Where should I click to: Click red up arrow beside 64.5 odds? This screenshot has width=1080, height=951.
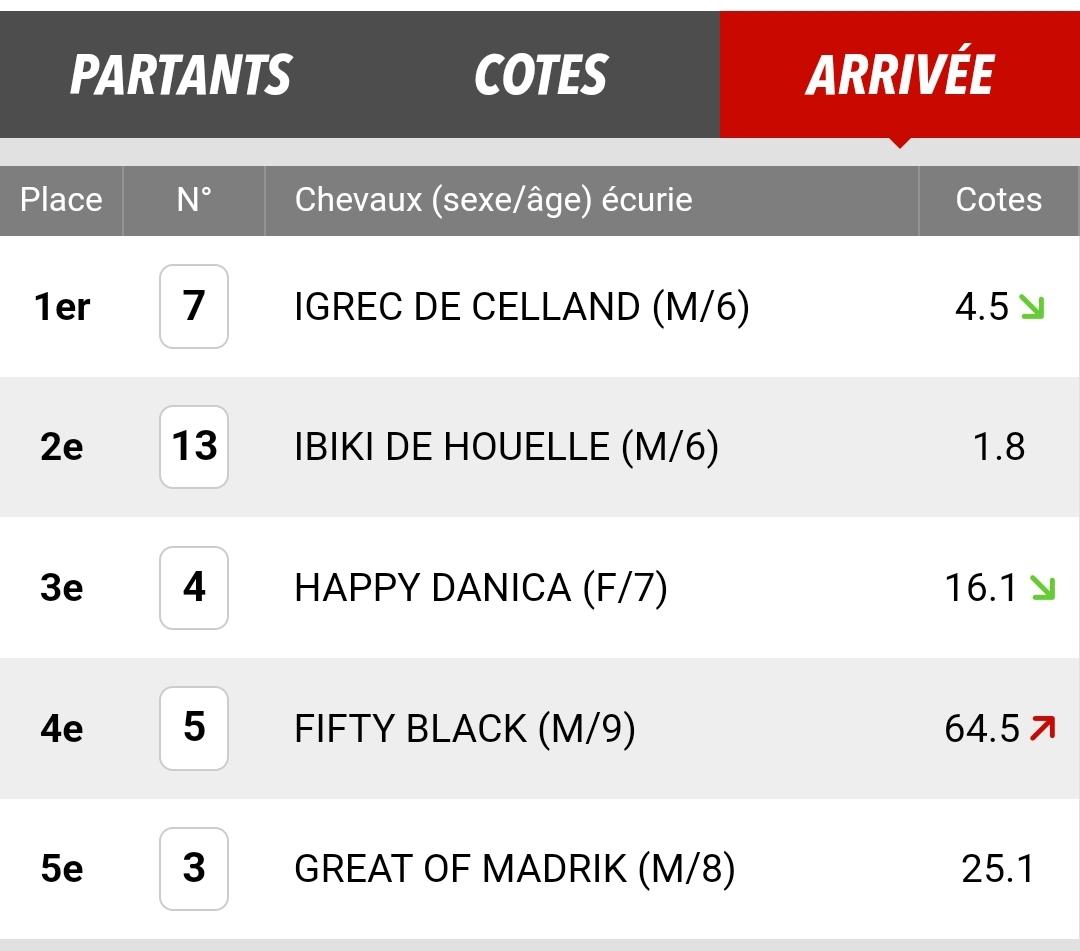pyautogui.click(x=1043, y=729)
